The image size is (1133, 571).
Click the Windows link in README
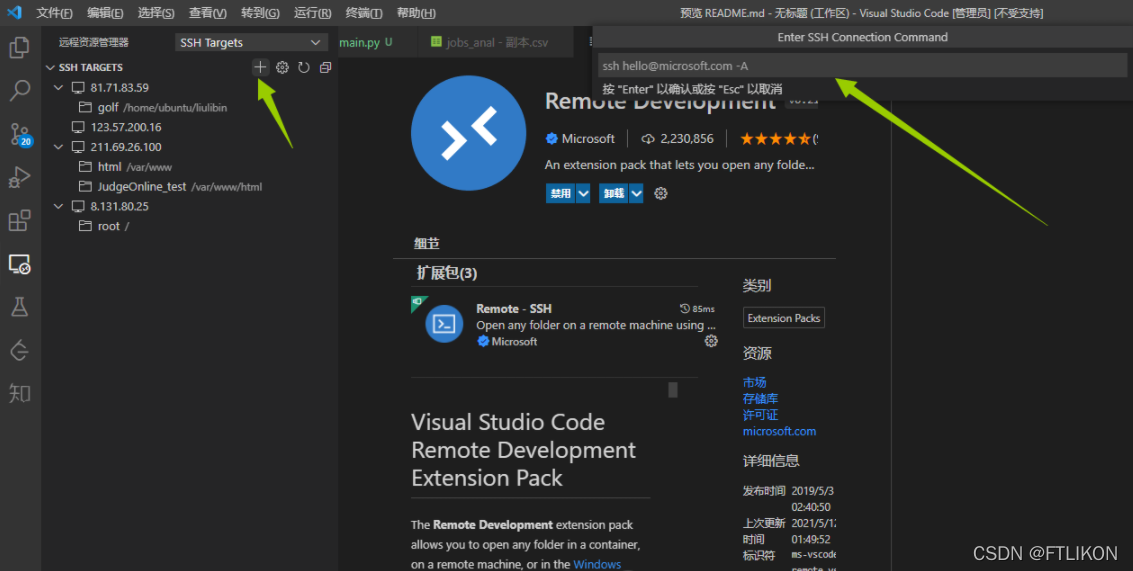[598, 564]
